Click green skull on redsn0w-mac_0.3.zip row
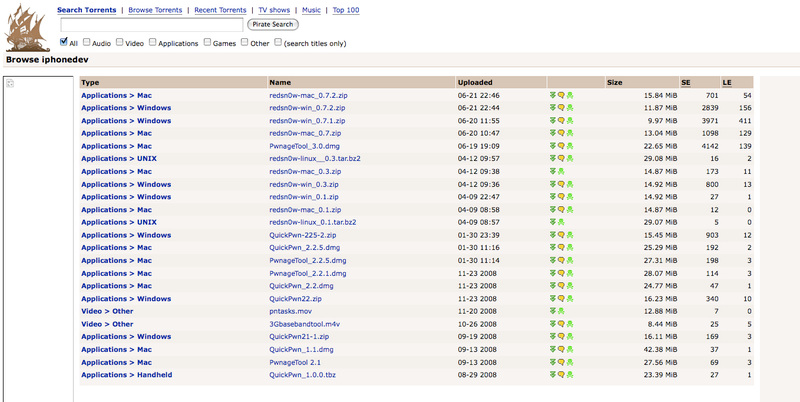 [561, 171]
